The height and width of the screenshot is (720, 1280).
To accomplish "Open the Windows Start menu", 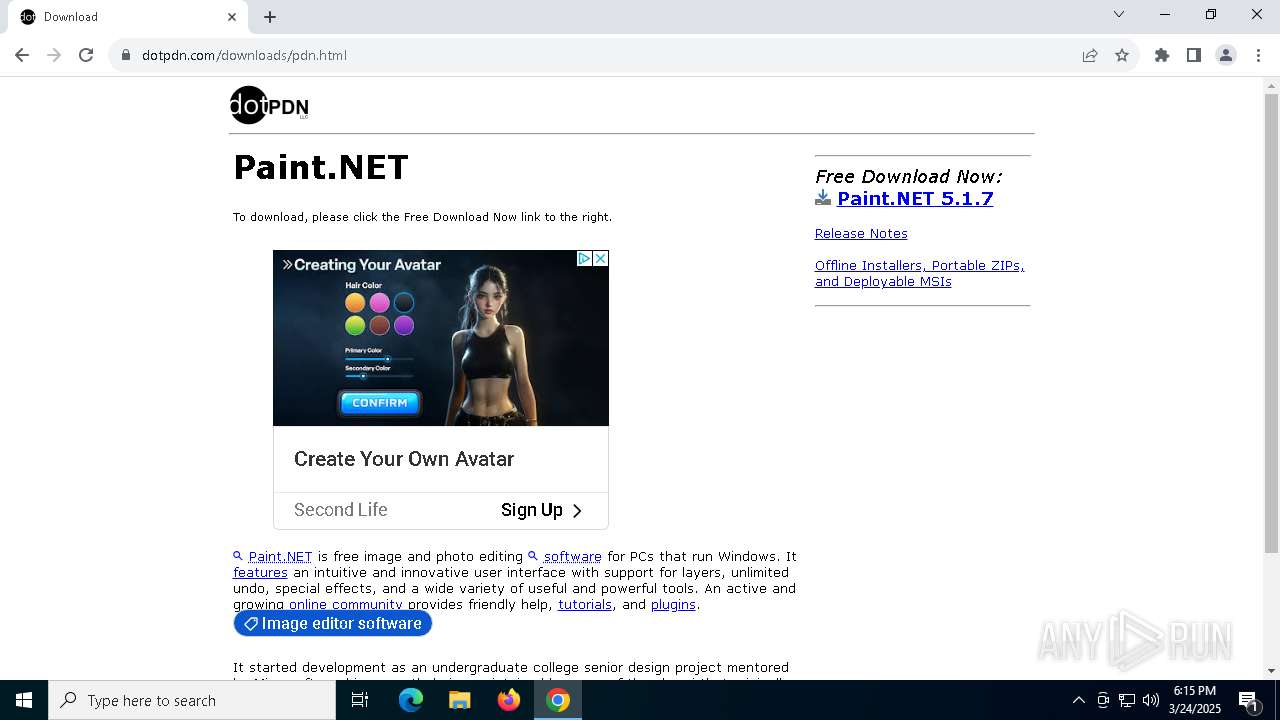I will [24, 700].
